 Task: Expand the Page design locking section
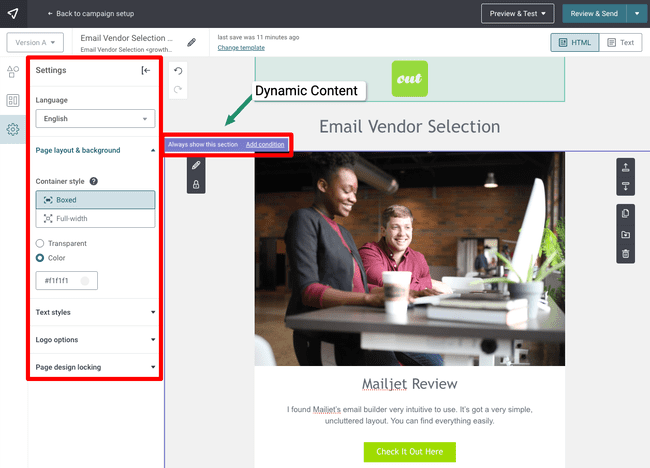point(95,367)
